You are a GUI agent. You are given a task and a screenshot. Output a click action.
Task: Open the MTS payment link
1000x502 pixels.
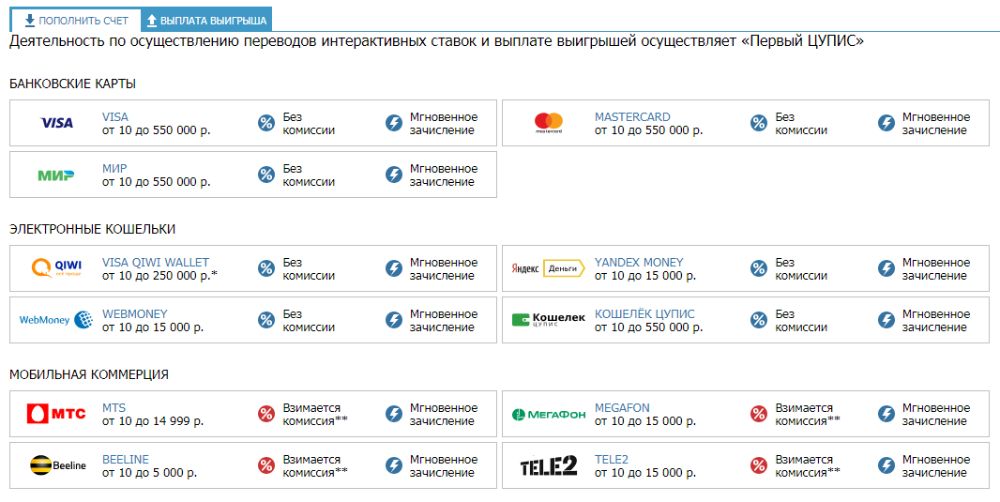[x=114, y=408]
